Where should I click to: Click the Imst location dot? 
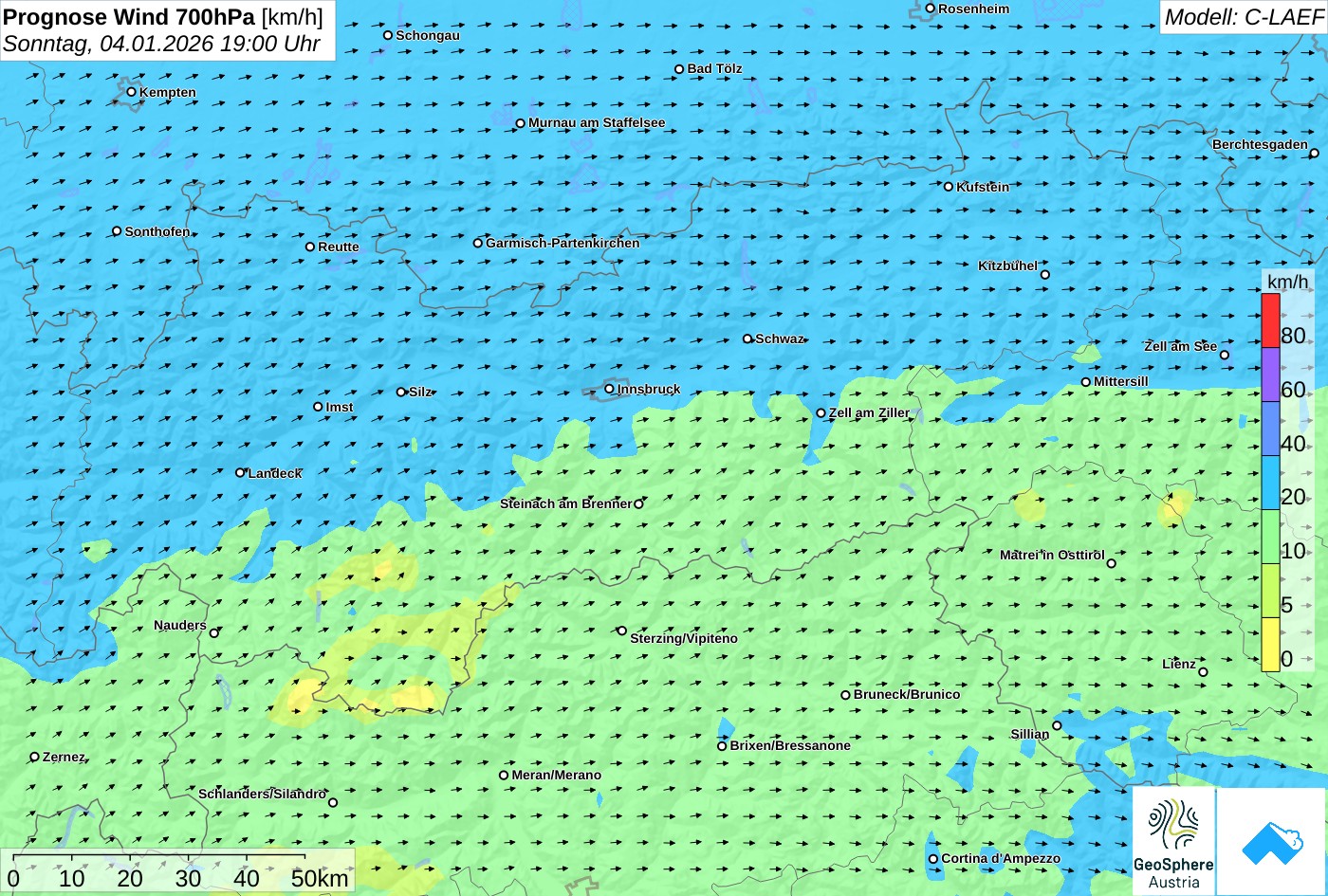[318, 407]
